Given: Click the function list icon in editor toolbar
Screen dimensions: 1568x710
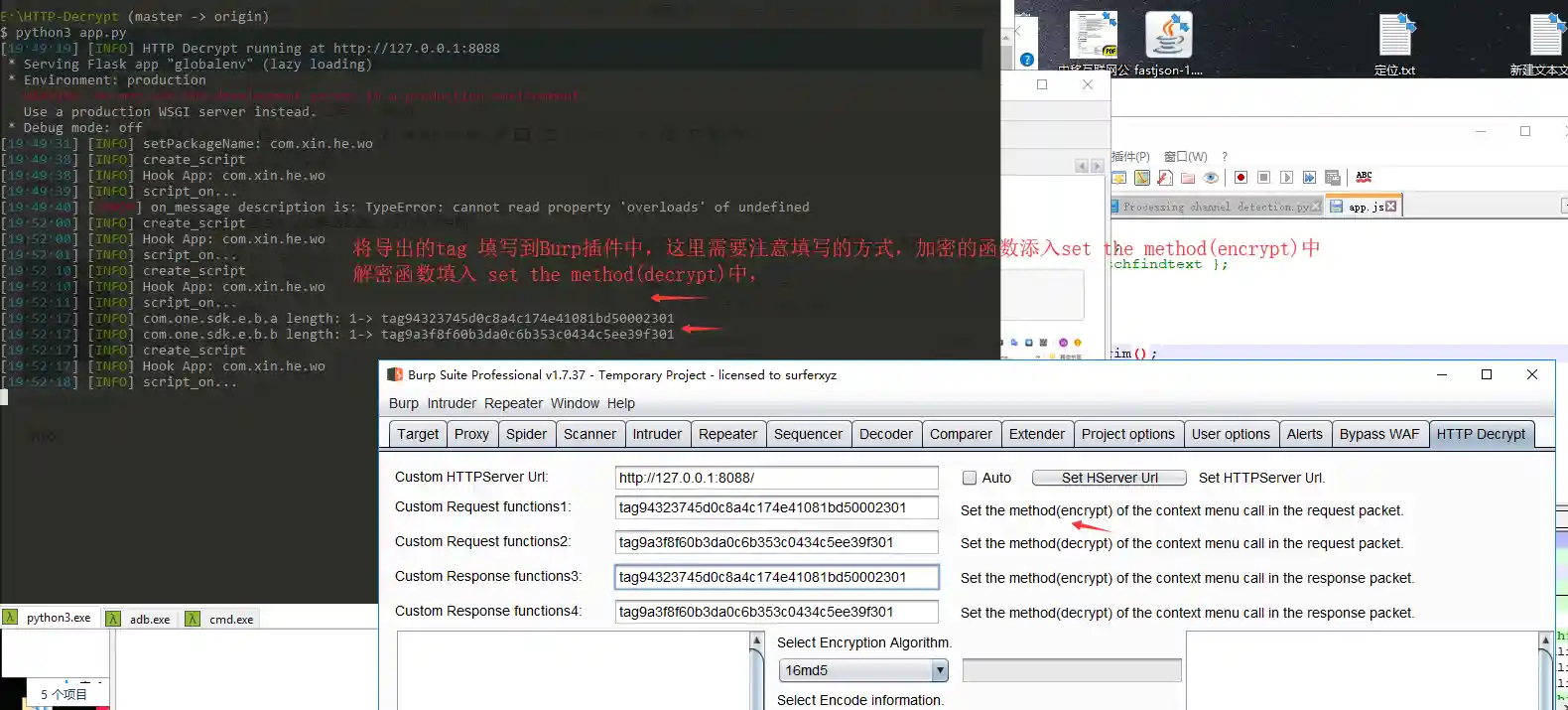Looking at the screenshot, I should point(1165,178).
